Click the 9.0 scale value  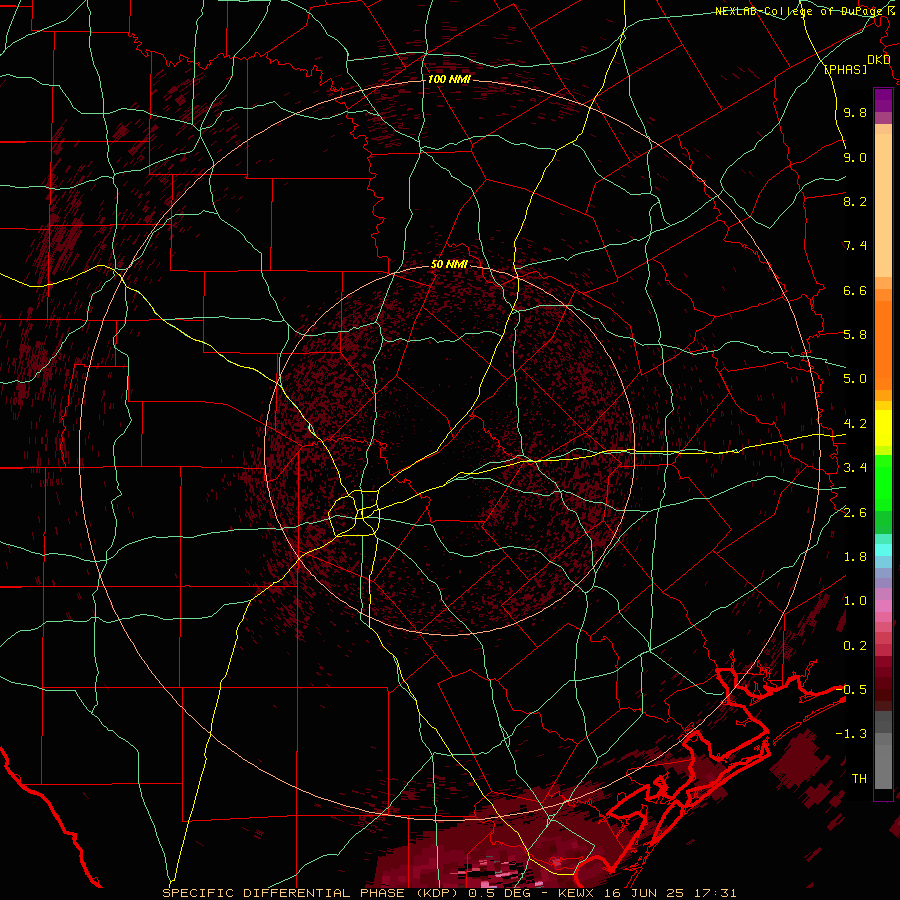(855, 157)
